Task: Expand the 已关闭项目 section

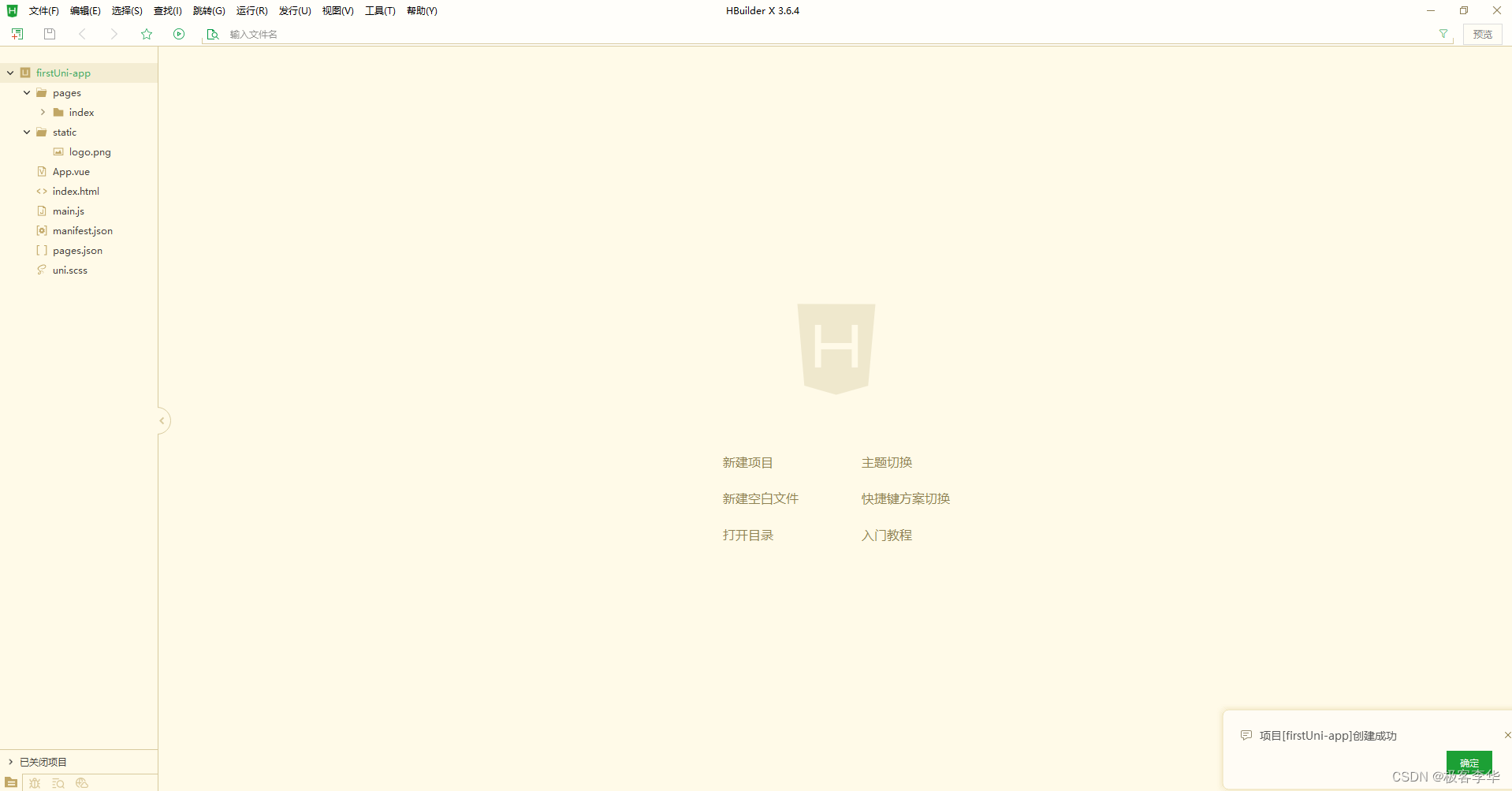Action: click(10, 762)
